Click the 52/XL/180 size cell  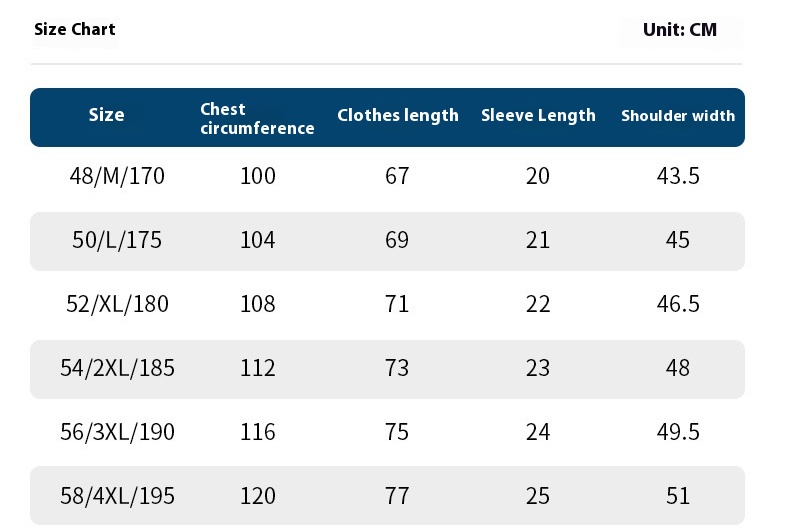pos(117,304)
